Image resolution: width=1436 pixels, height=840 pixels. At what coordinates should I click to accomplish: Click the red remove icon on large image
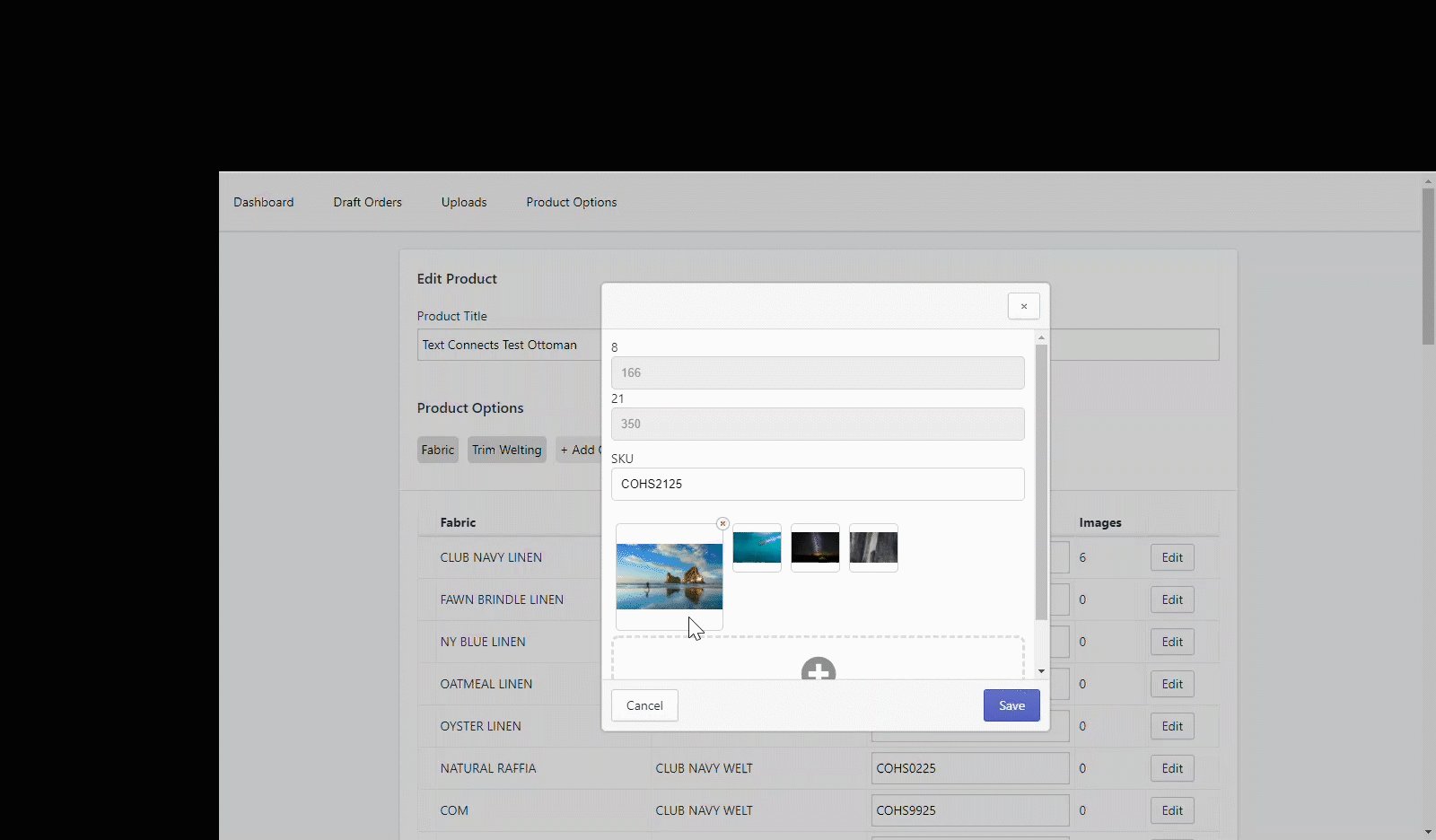click(x=722, y=524)
